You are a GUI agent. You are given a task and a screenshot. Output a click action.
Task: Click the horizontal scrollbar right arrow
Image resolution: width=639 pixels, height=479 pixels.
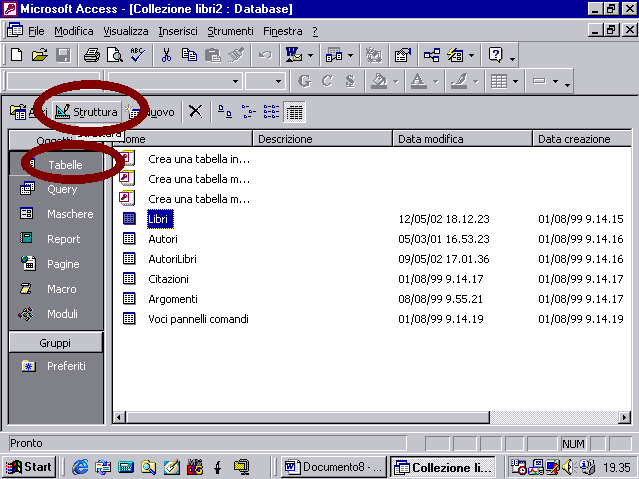click(624, 417)
